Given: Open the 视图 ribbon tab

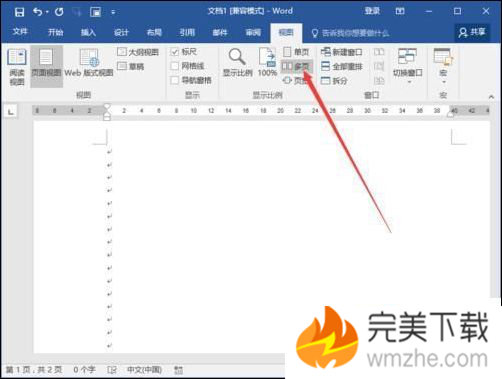Looking at the screenshot, I should click(x=286, y=32).
